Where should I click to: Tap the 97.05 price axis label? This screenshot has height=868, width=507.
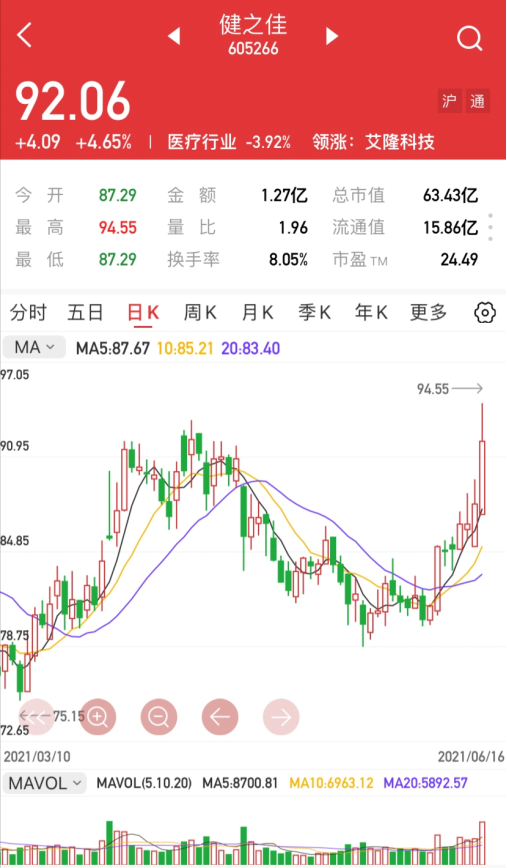[14, 375]
